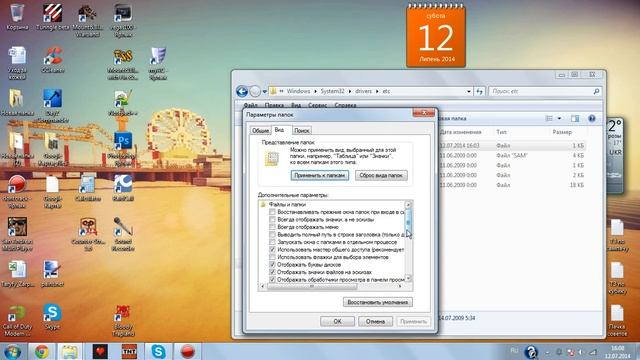
Task: Open the Файл menu in Explorer
Action: click(x=250, y=105)
